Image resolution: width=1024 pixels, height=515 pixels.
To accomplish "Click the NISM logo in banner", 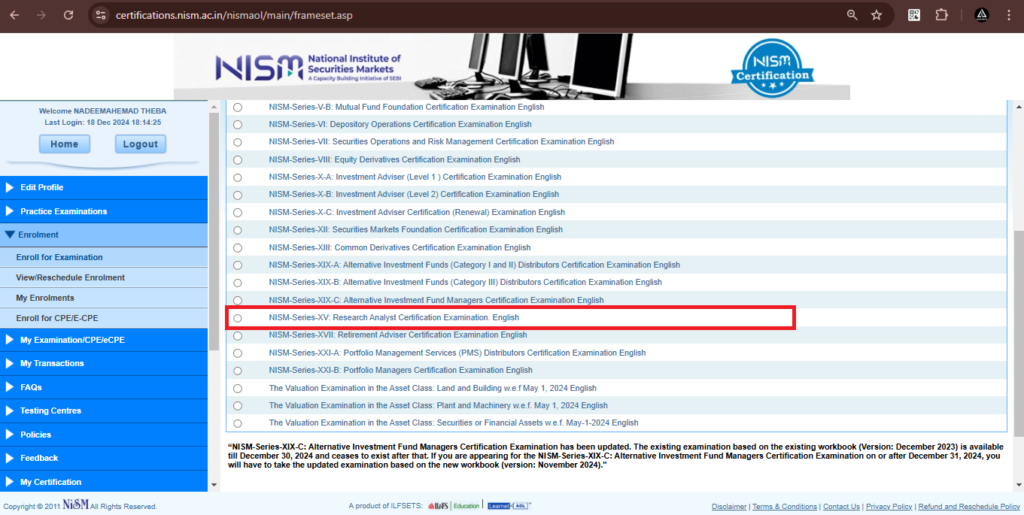I will (308, 67).
